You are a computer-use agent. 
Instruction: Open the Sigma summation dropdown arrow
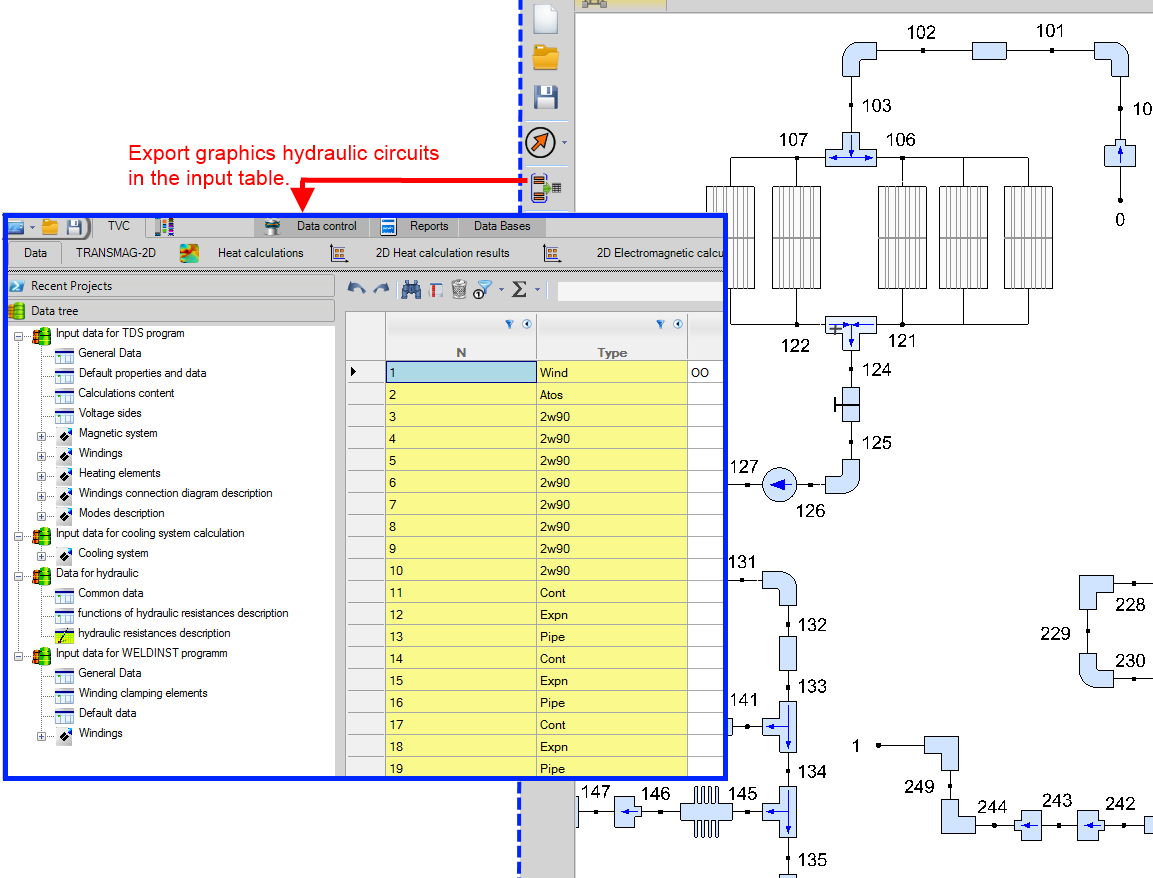[x=537, y=290]
